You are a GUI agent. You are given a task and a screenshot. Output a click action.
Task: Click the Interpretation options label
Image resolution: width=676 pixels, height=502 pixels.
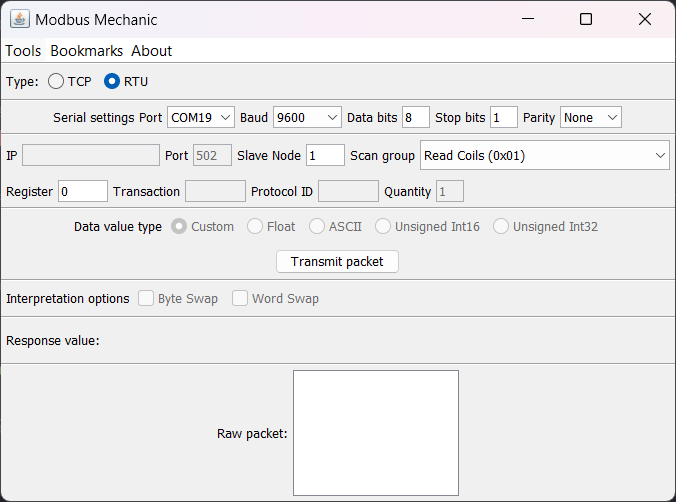tap(68, 298)
